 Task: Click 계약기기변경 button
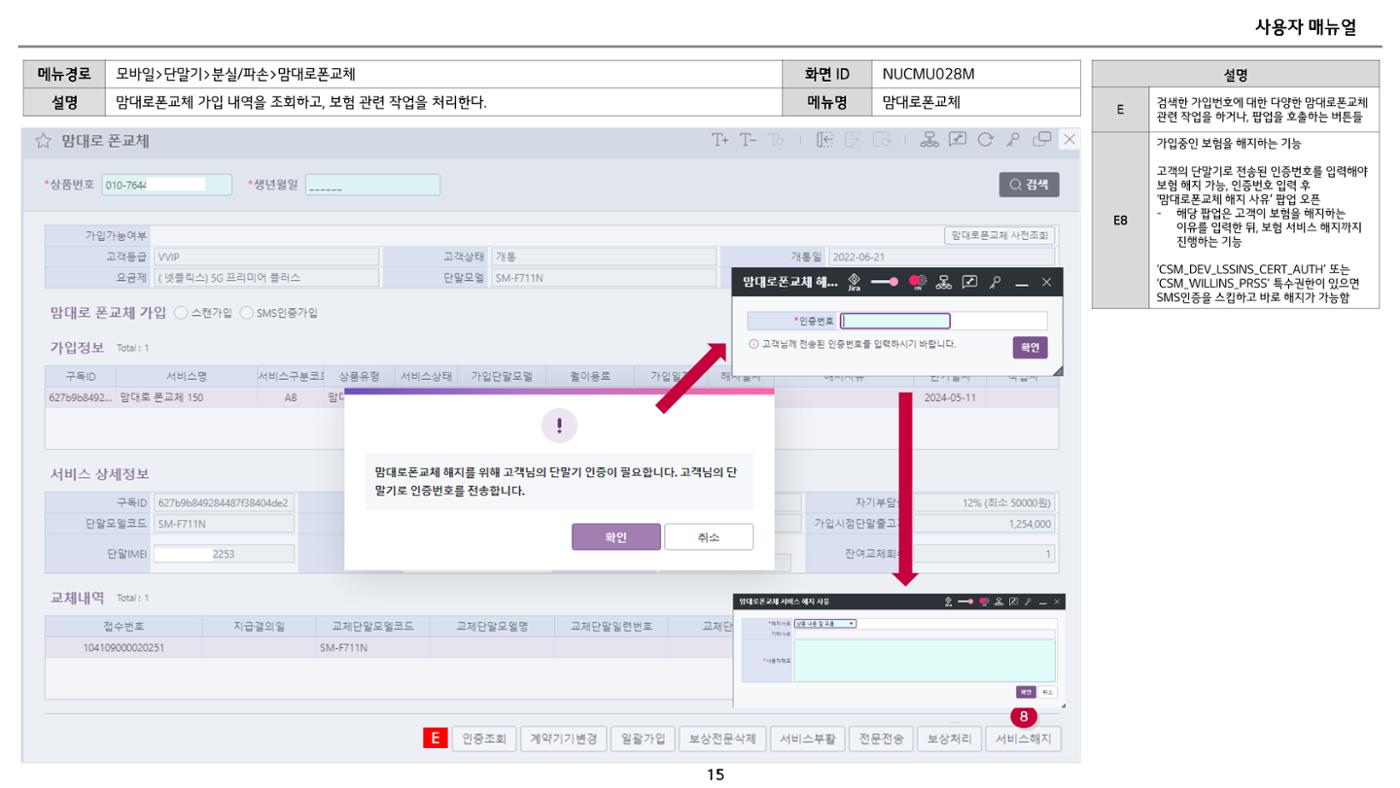click(x=563, y=739)
